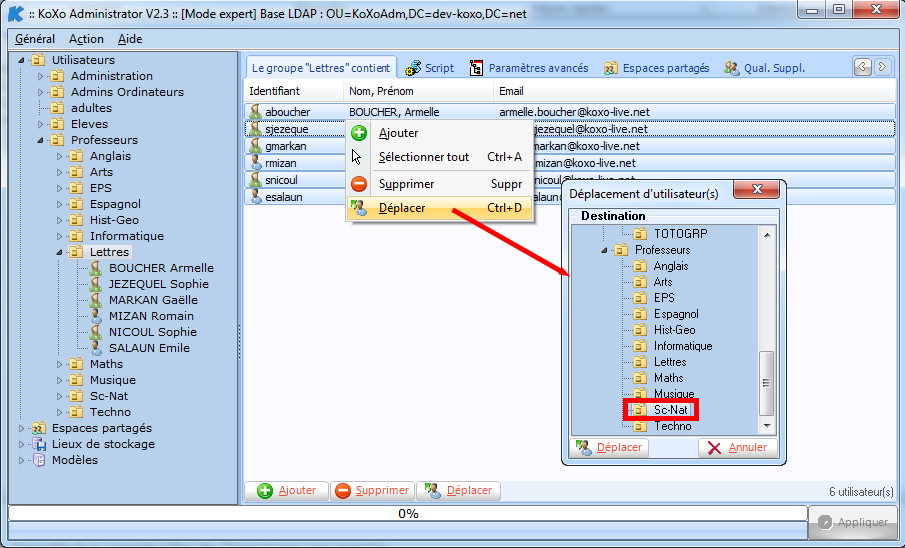Screen dimensions: 905x548
Task: Open the Qual. Suppl. tab
Action: point(764,68)
